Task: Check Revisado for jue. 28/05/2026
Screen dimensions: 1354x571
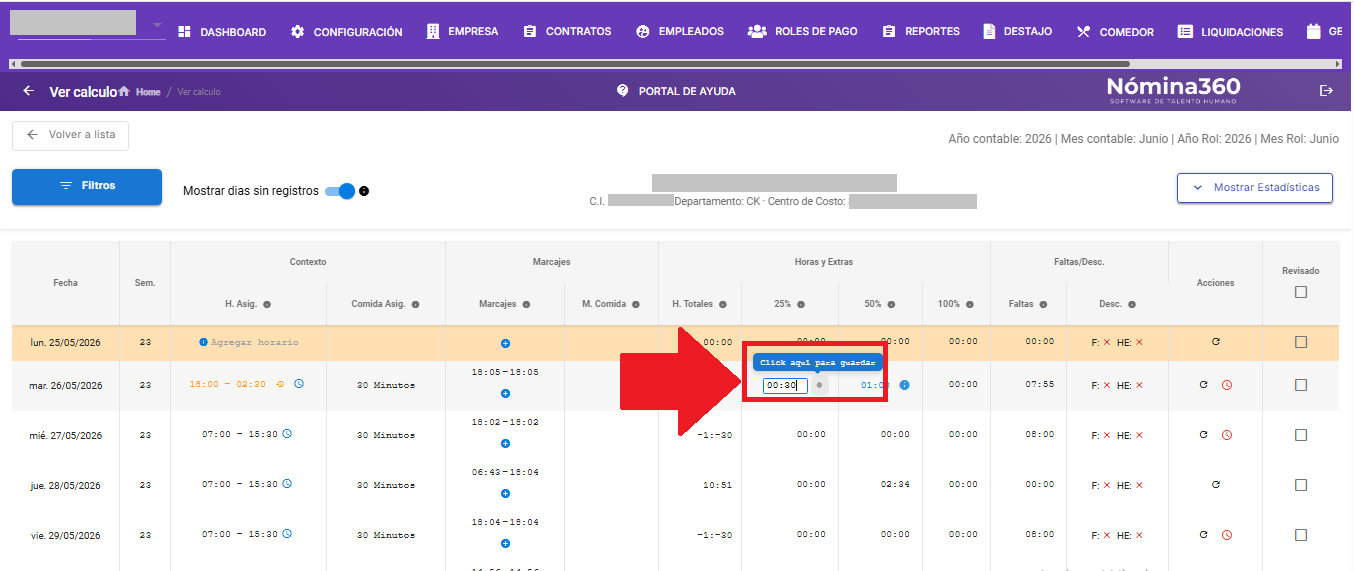Action: [x=1300, y=485]
